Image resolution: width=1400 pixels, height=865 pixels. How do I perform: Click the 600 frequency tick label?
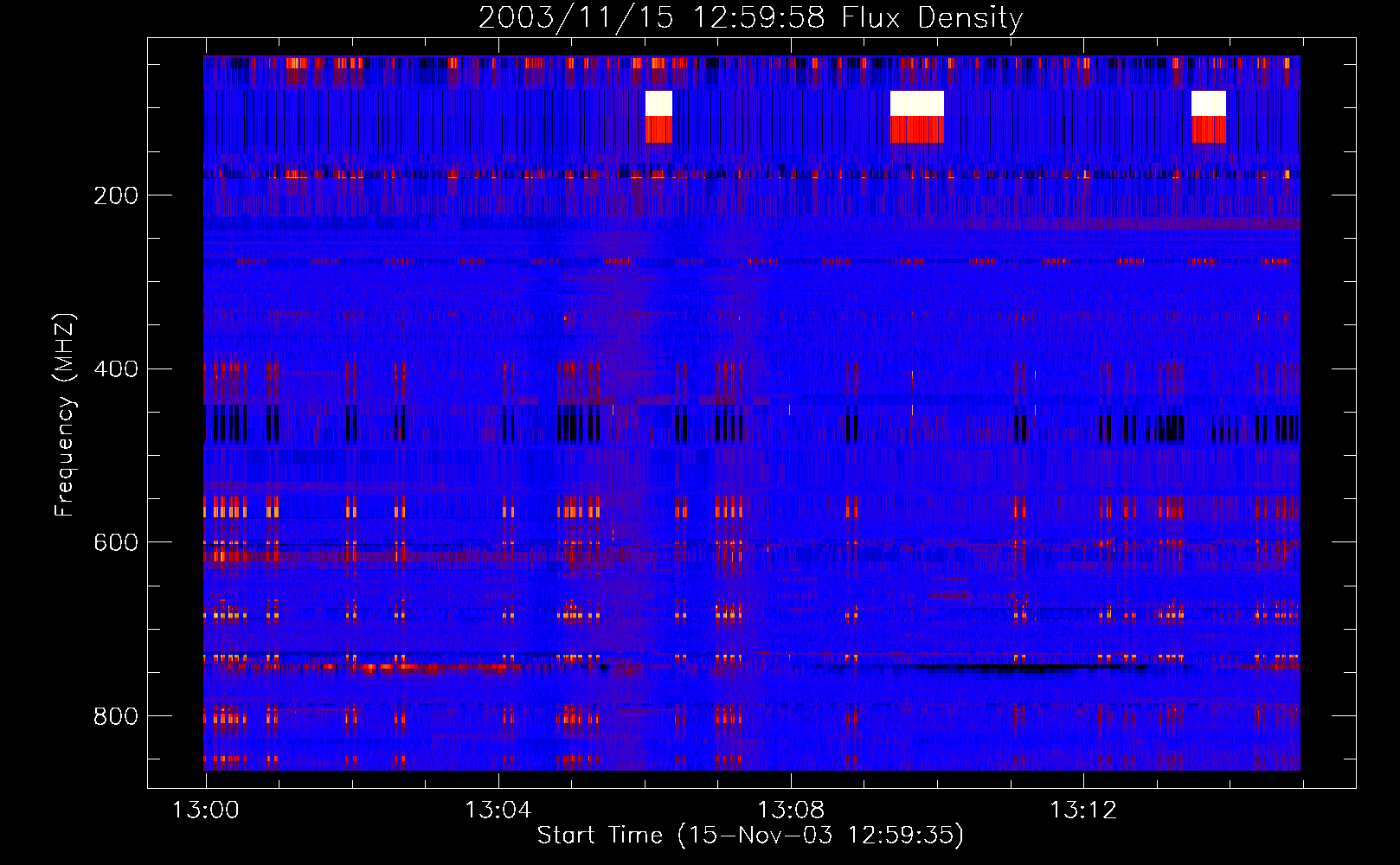116,542
